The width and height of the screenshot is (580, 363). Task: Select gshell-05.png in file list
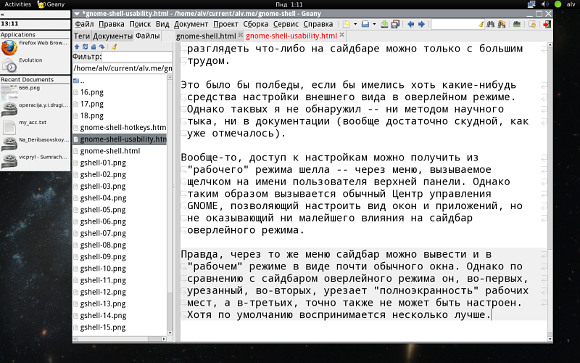click(120, 210)
